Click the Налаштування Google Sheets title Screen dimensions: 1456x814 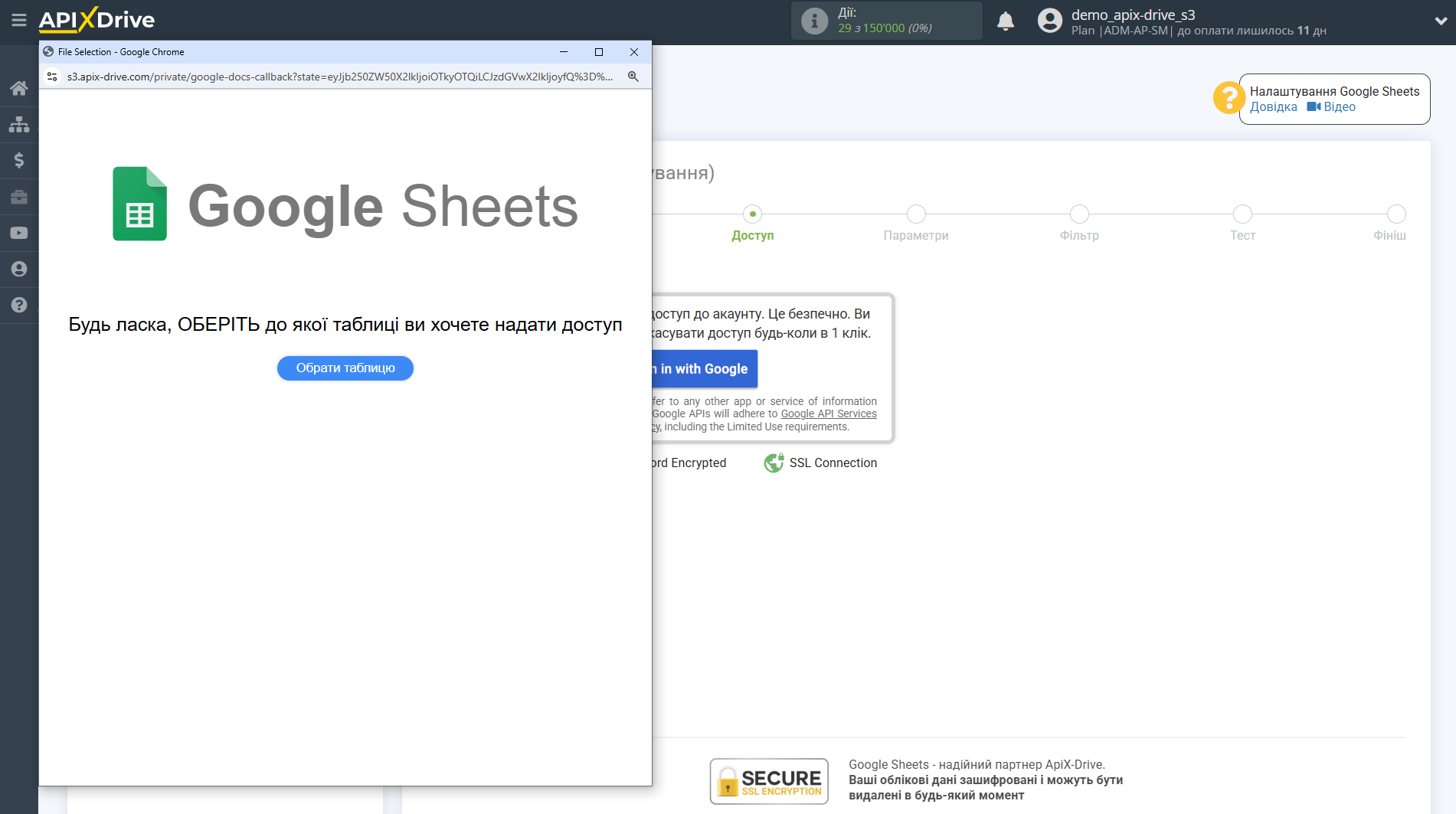(x=1335, y=91)
